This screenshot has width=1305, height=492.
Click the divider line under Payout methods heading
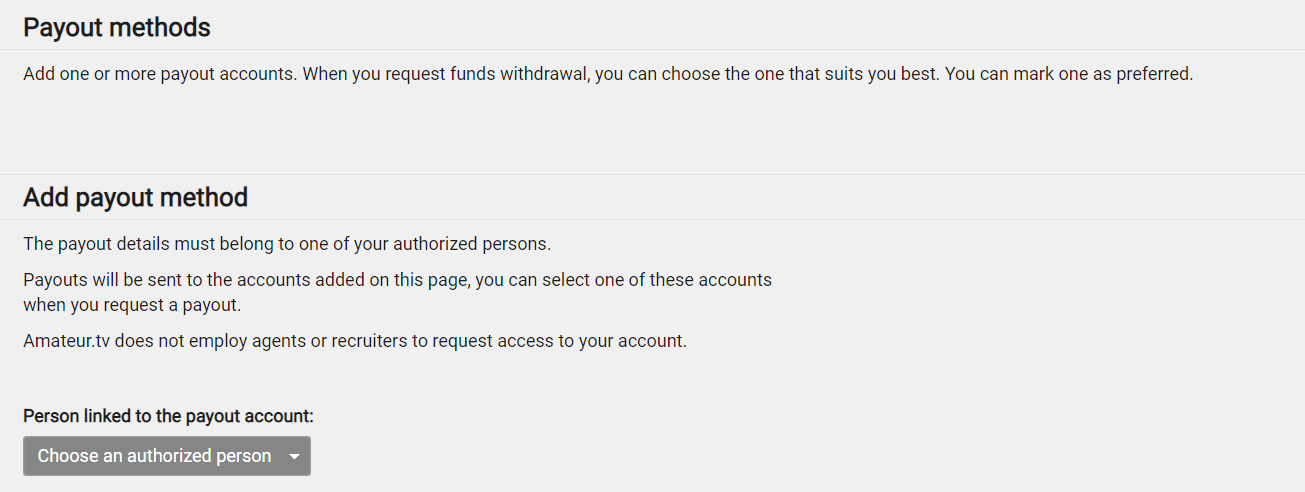pyautogui.click(x=652, y=50)
